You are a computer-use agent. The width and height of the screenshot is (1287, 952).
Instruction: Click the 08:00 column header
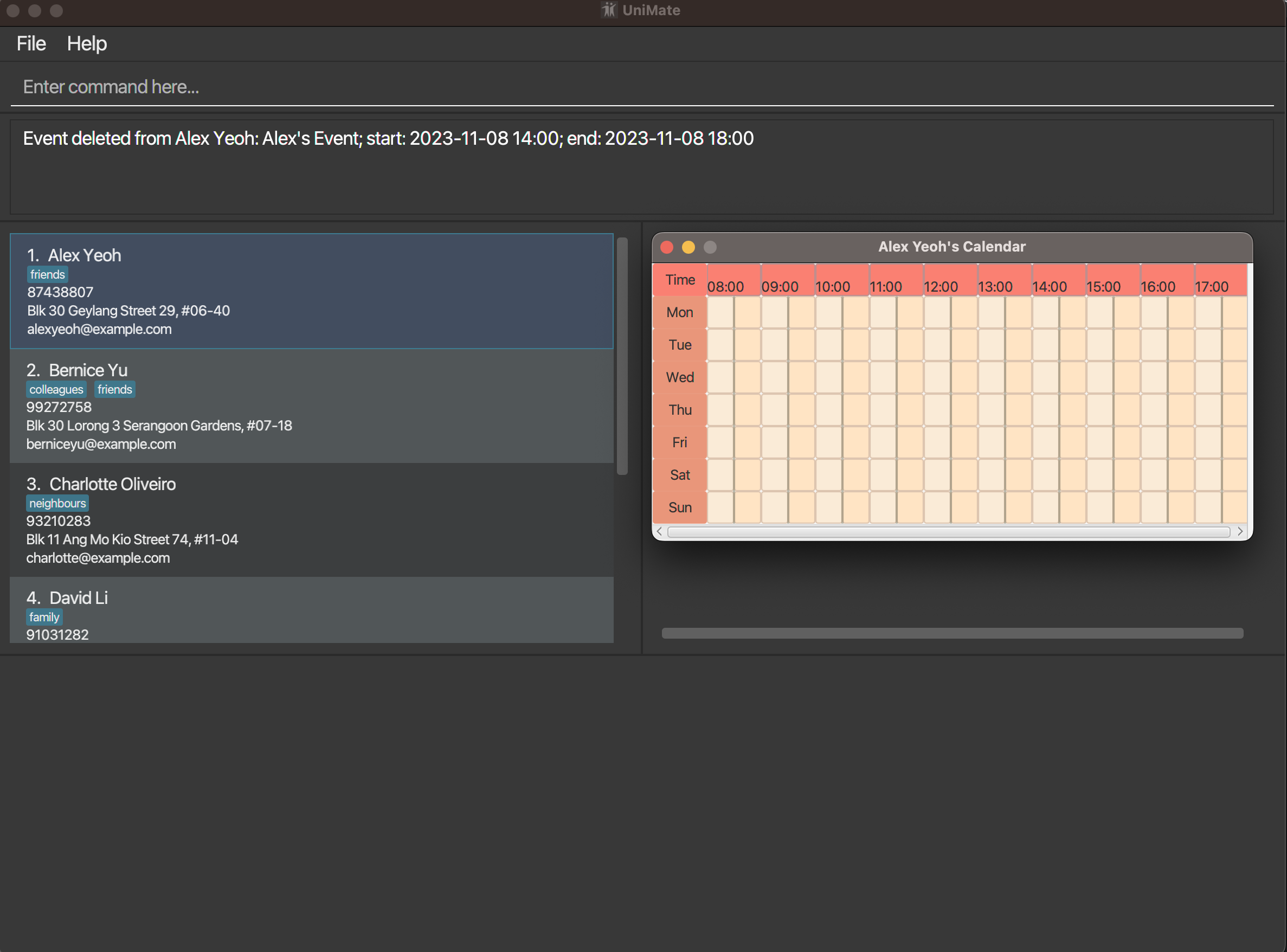(x=734, y=280)
